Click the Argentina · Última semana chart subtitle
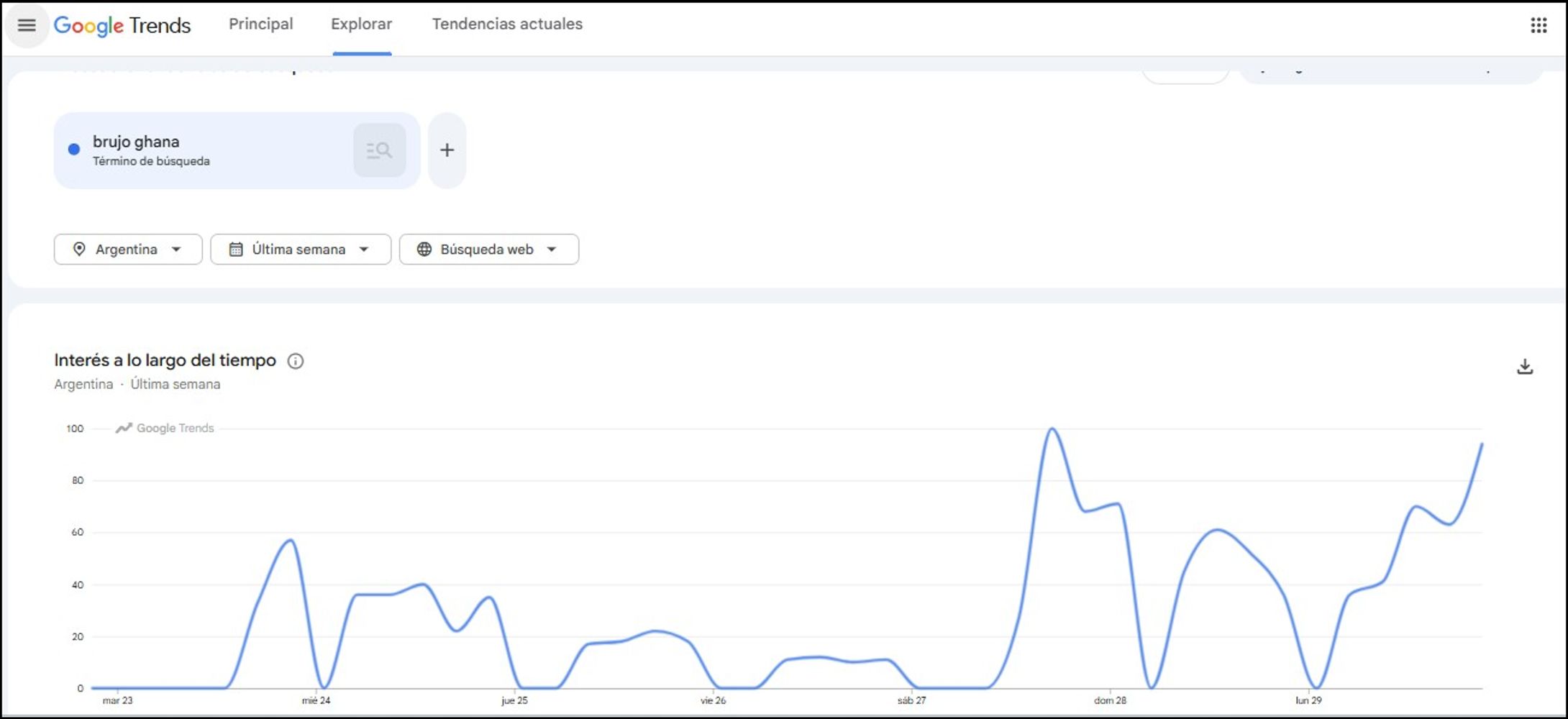Viewport: 1568px width, 719px height. point(137,384)
